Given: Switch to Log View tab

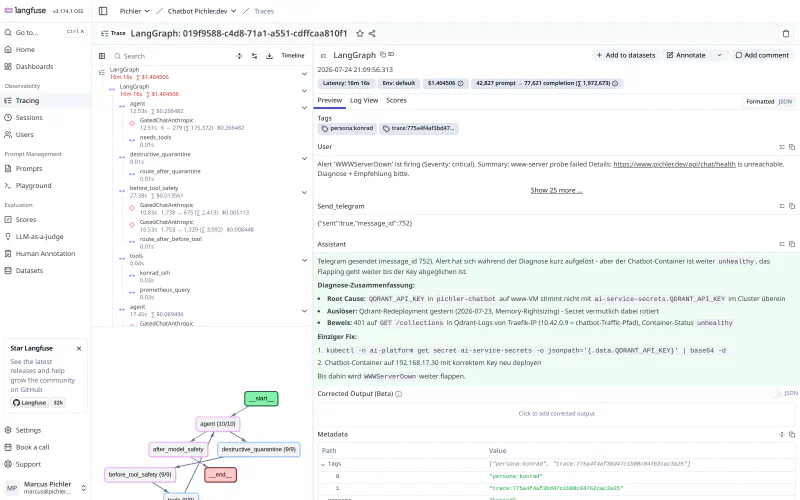Looking at the screenshot, I should click(x=364, y=101).
